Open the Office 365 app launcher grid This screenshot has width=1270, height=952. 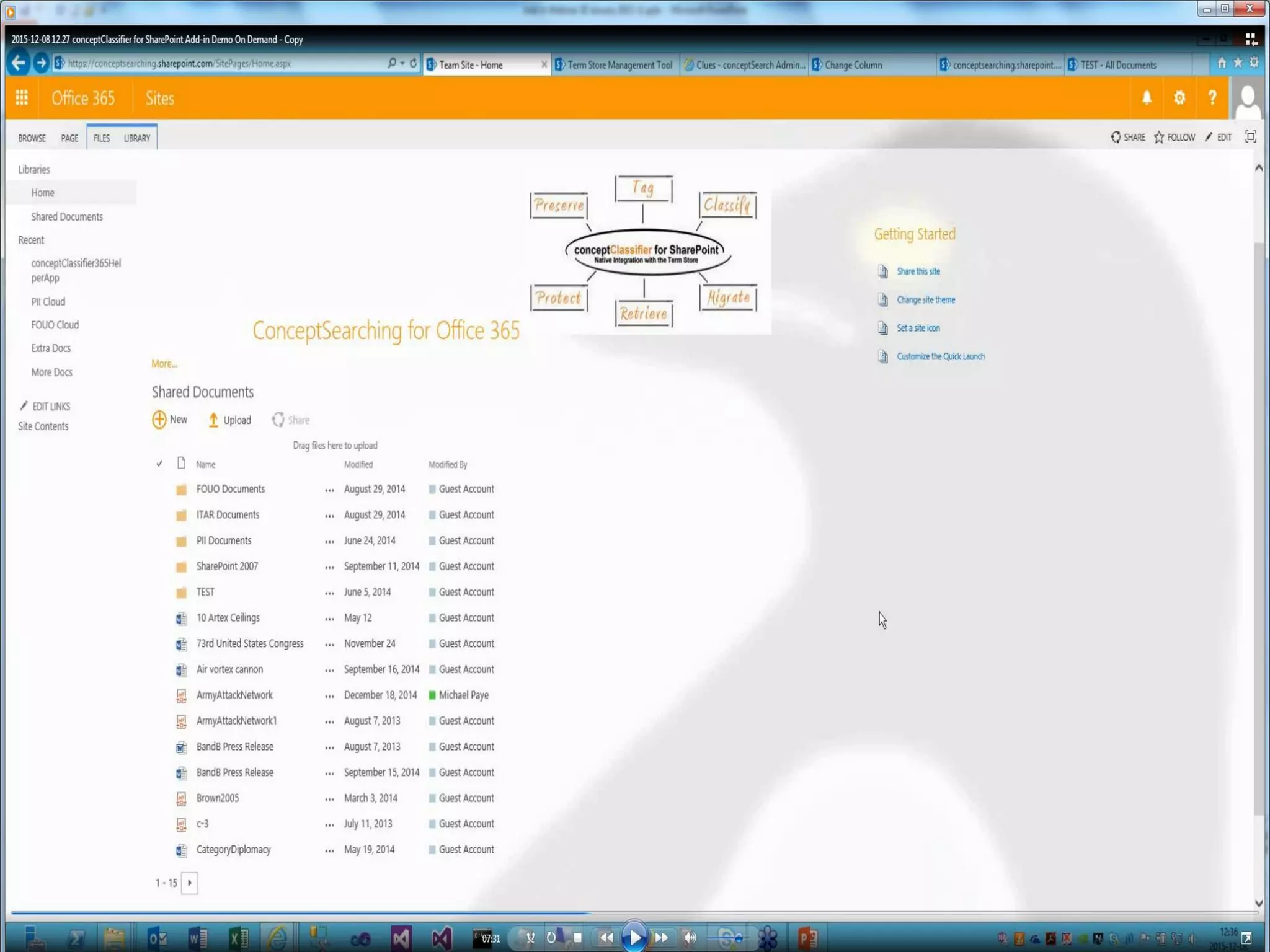tap(22, 98)
